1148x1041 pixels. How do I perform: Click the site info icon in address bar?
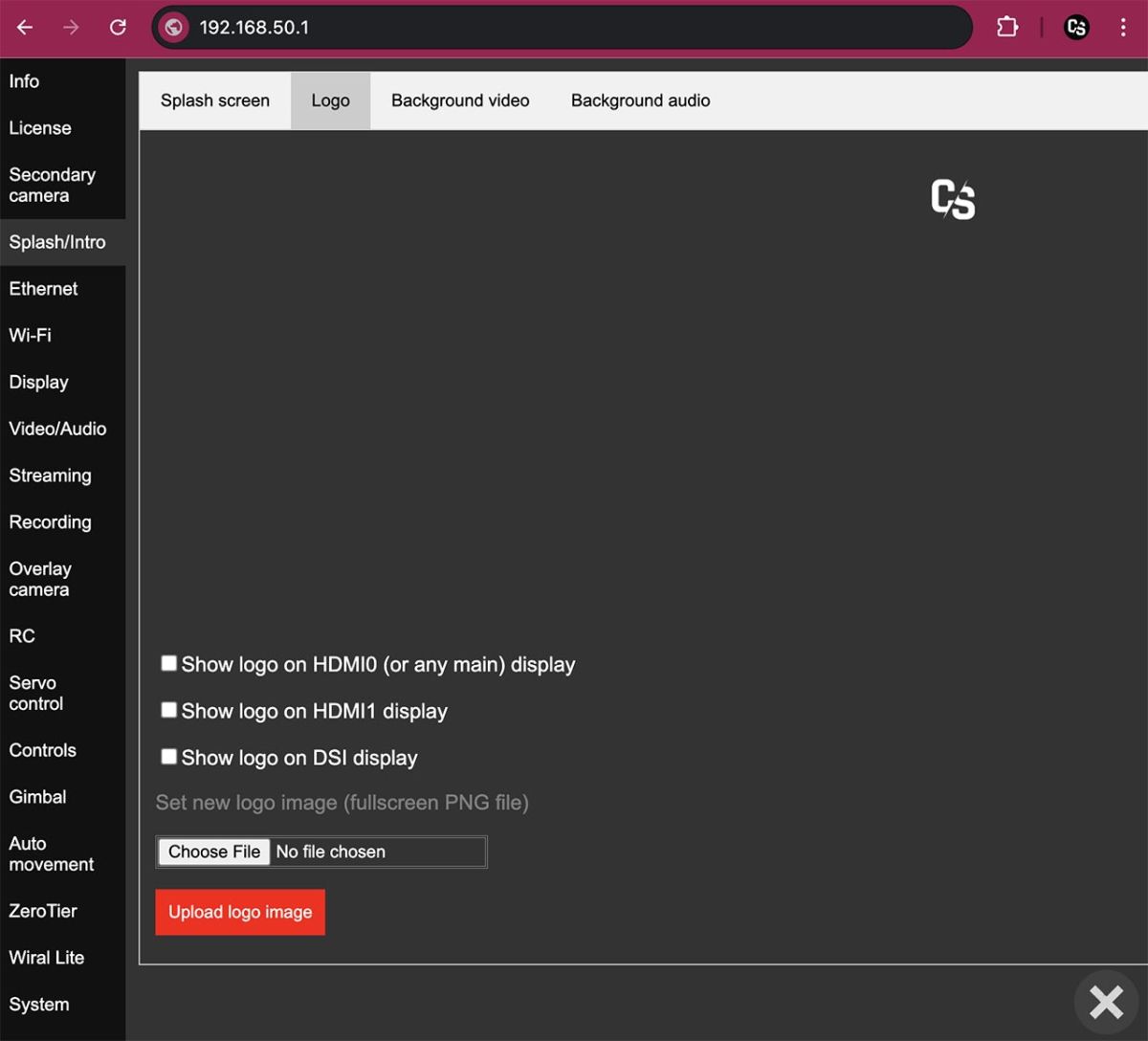click(173, 27)
